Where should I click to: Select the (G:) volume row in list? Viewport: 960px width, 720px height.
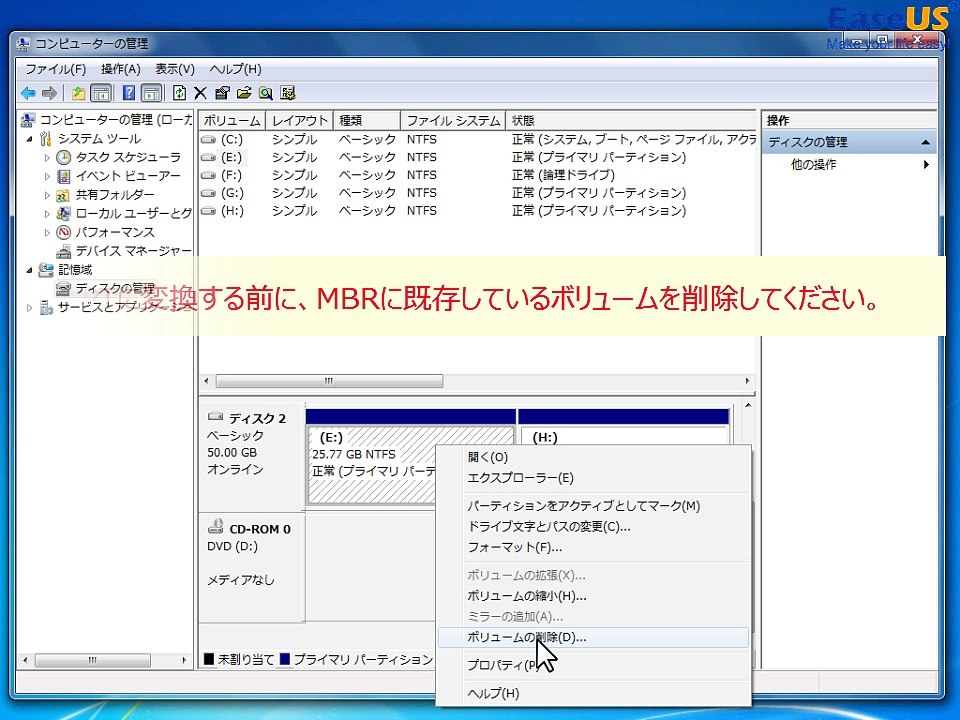coord(478,193)
